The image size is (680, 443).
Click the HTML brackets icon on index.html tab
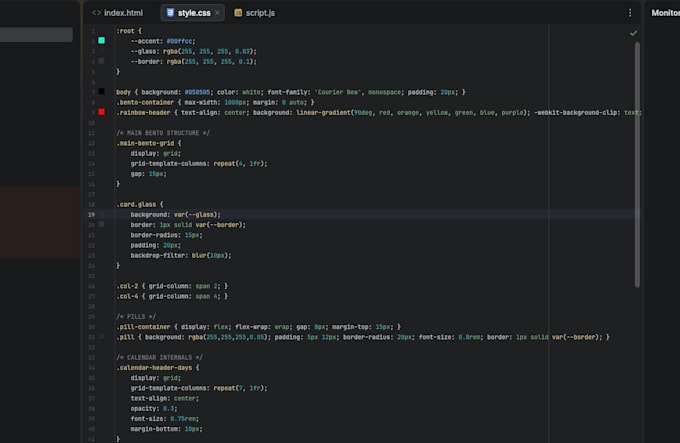[96, 13]
